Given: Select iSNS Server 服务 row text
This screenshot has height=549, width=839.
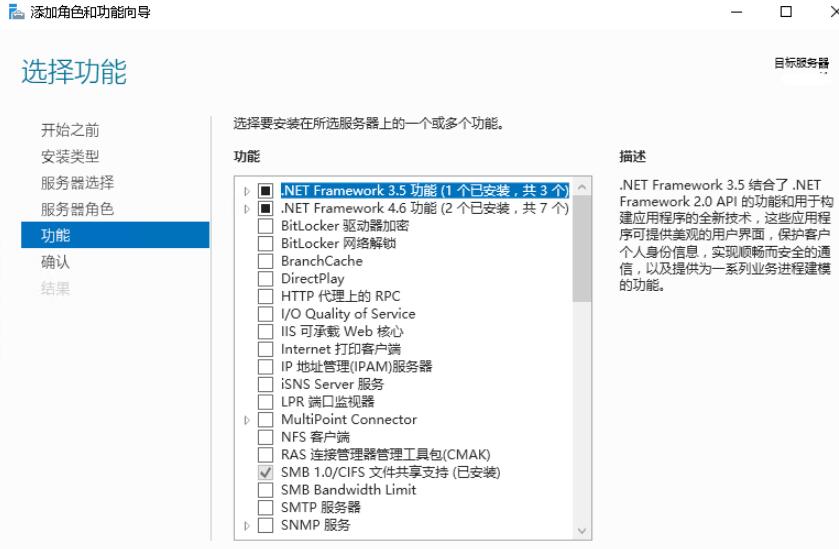Looking at the screenshot, I should 332,384.
